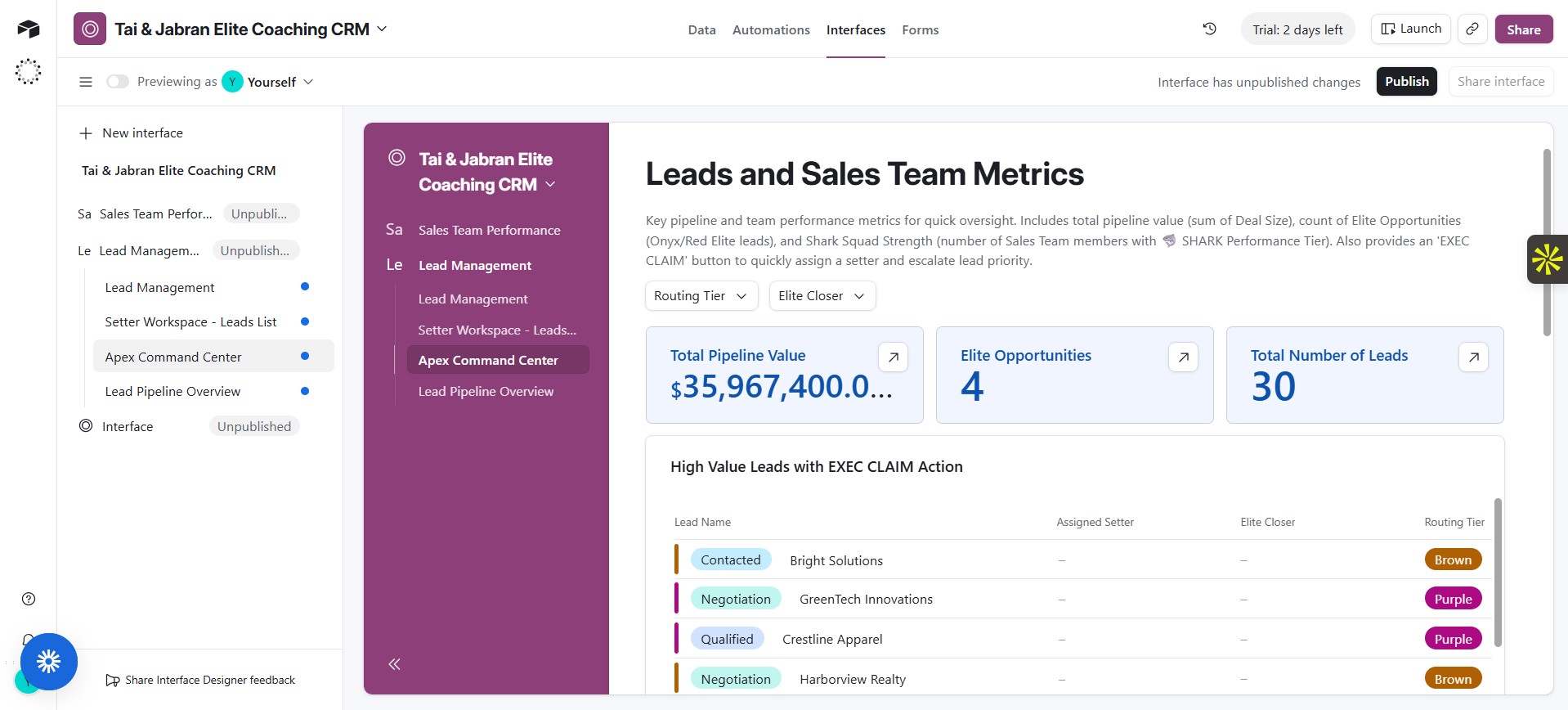The height and width of the screenshot is (710, 1568).
Task: Open the hamburger menu in the preview bar
Action: point(86,82)
